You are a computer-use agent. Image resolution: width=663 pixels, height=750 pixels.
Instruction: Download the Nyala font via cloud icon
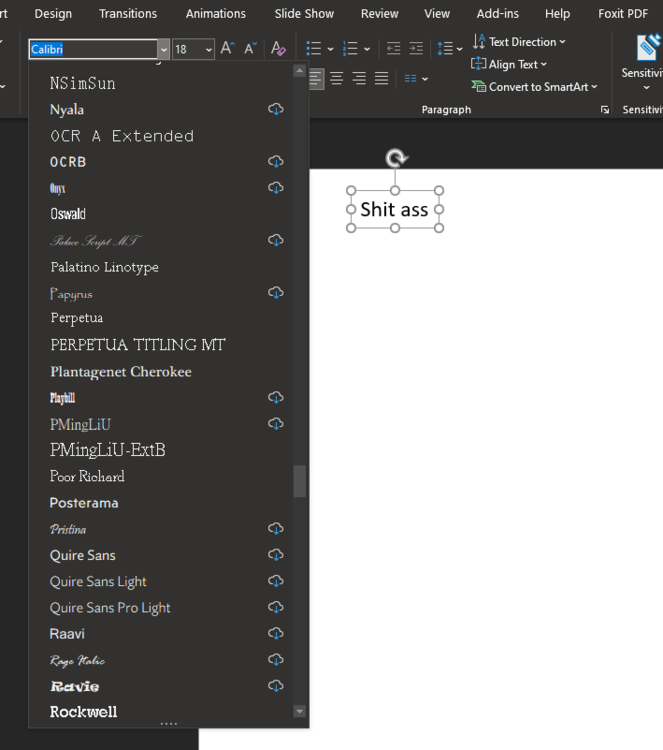276,109
